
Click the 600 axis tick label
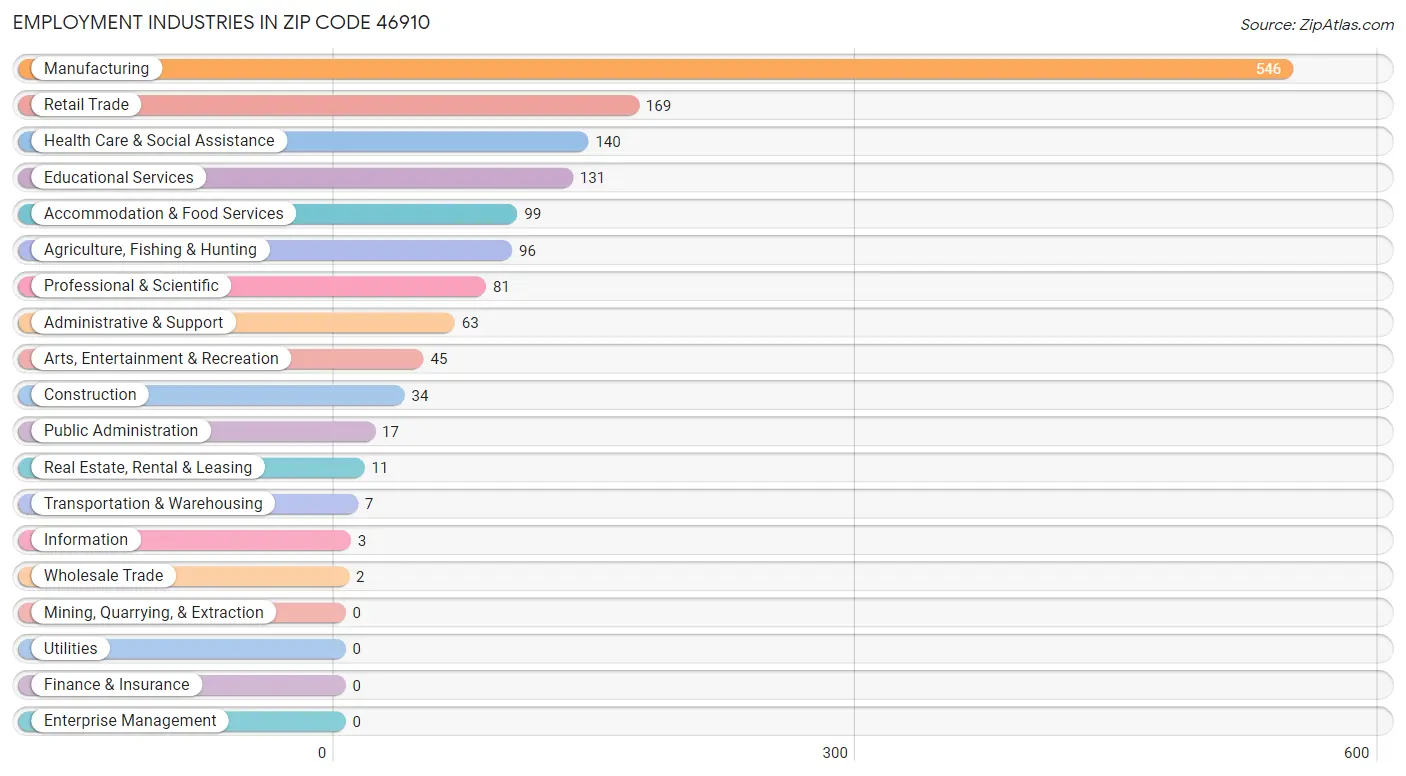pyautogui.click(x=1357, y=753)
